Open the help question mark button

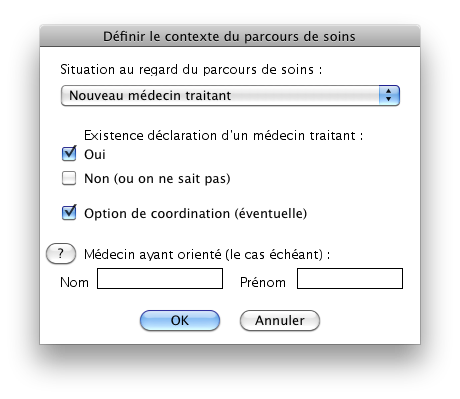(61, 254)
